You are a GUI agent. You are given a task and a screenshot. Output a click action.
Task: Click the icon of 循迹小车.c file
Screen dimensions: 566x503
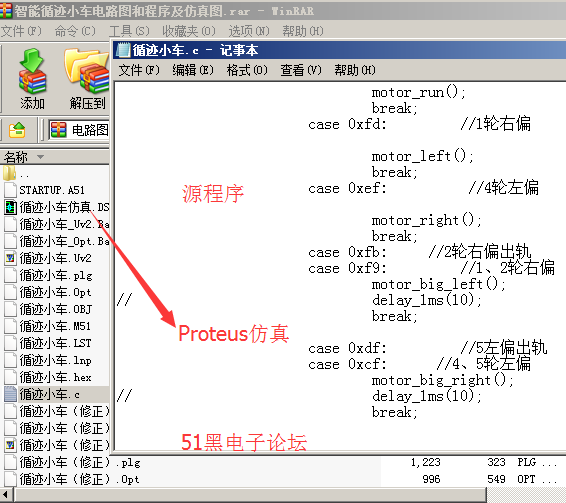pos(10,394)
